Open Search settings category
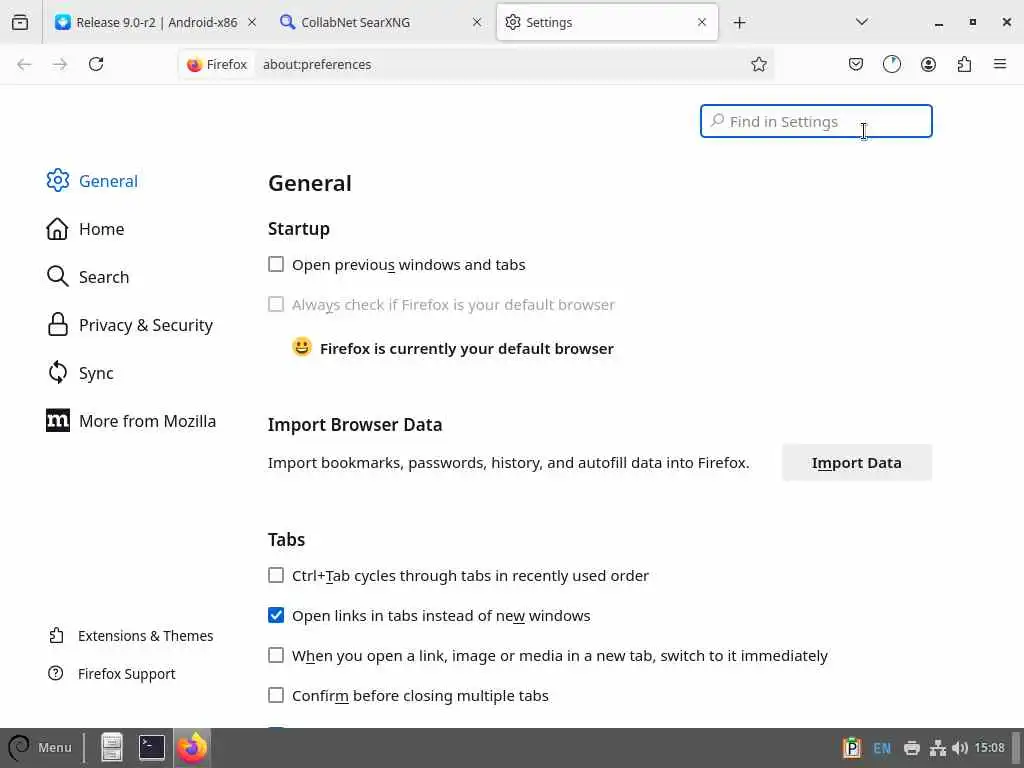 [x=88, y=277]
